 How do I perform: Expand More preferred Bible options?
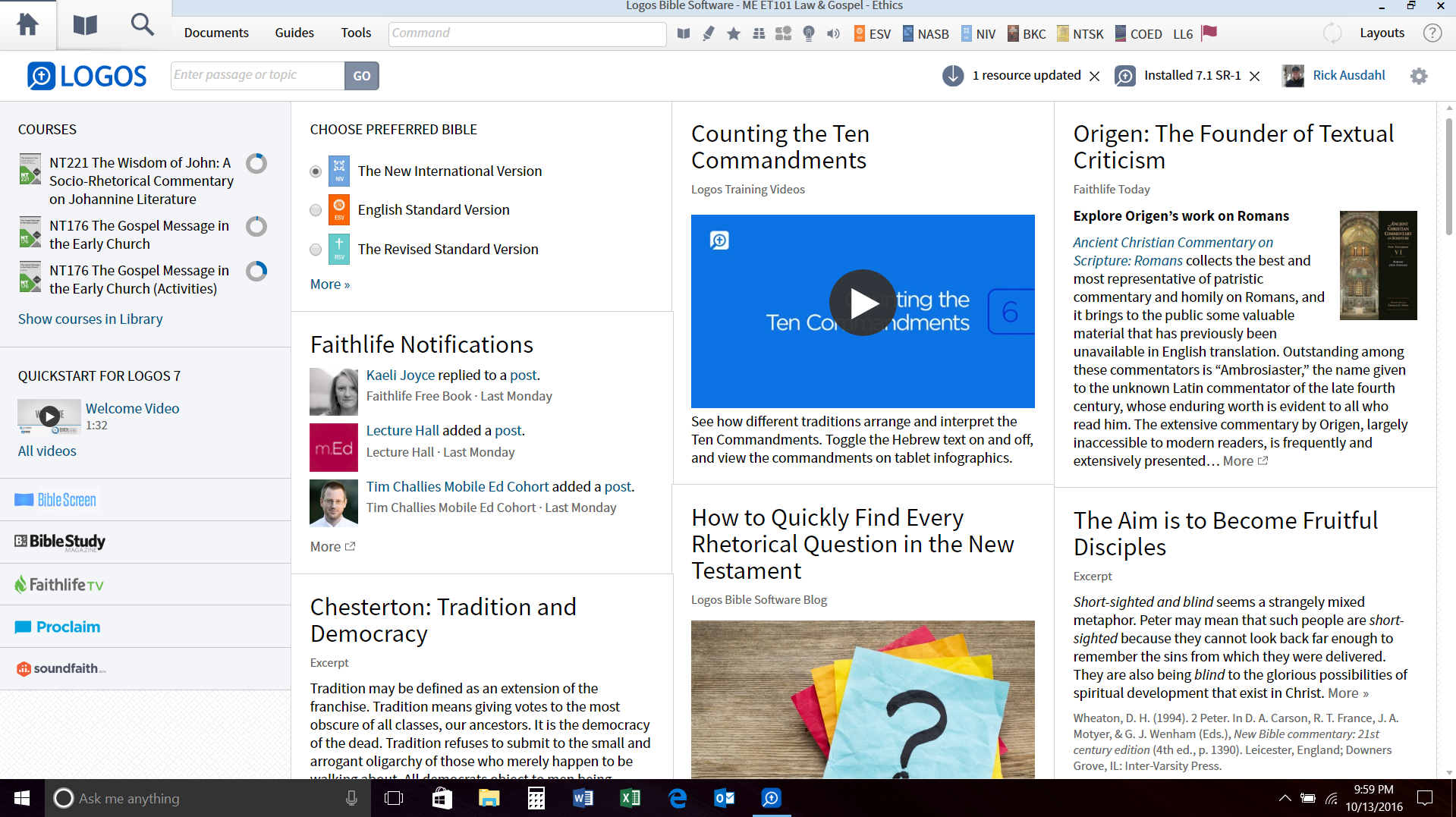330,284
